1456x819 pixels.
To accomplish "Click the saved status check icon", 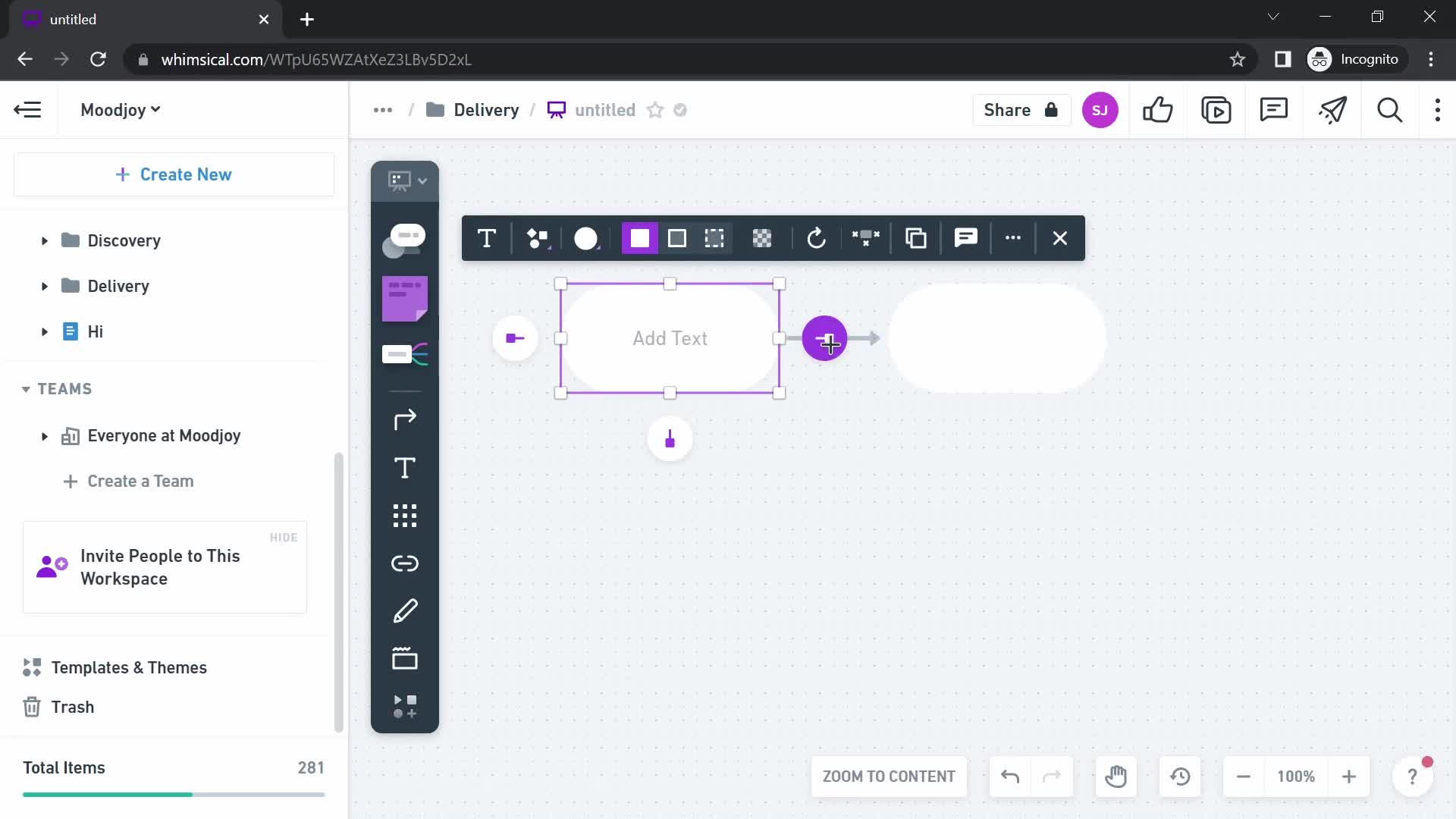I will point(680,110).
